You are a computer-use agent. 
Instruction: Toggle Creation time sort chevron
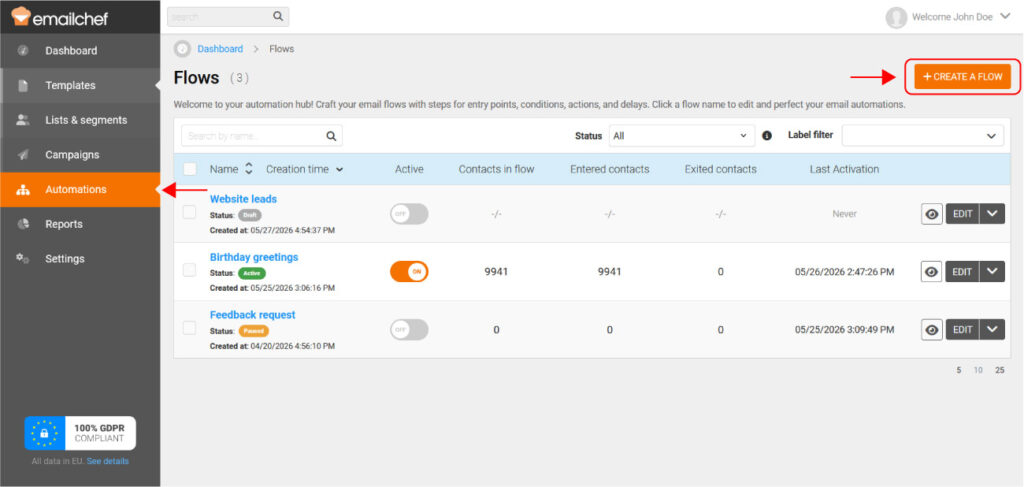click(x=340, y=170)
